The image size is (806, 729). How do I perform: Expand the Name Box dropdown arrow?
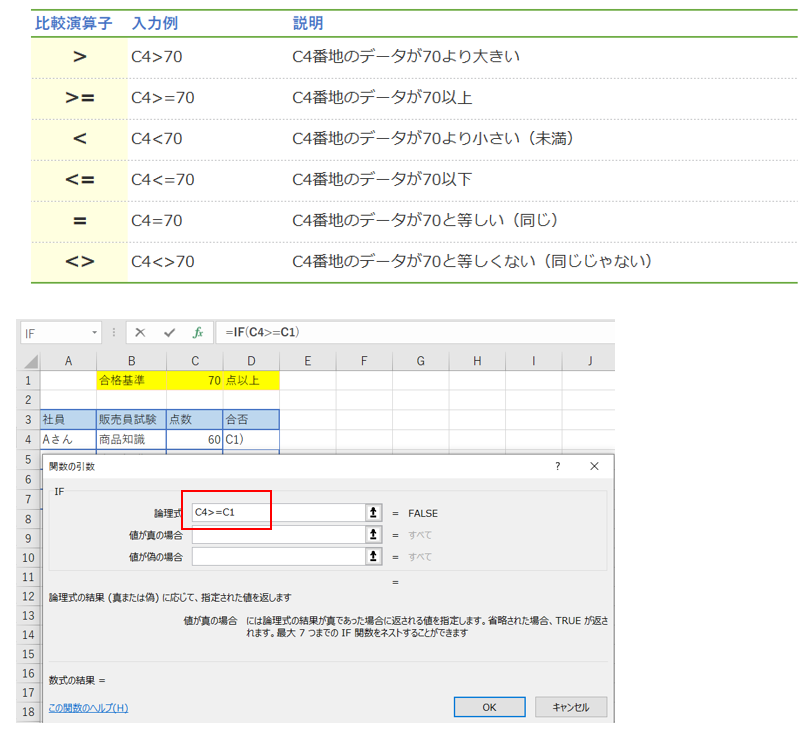[96, 333]
